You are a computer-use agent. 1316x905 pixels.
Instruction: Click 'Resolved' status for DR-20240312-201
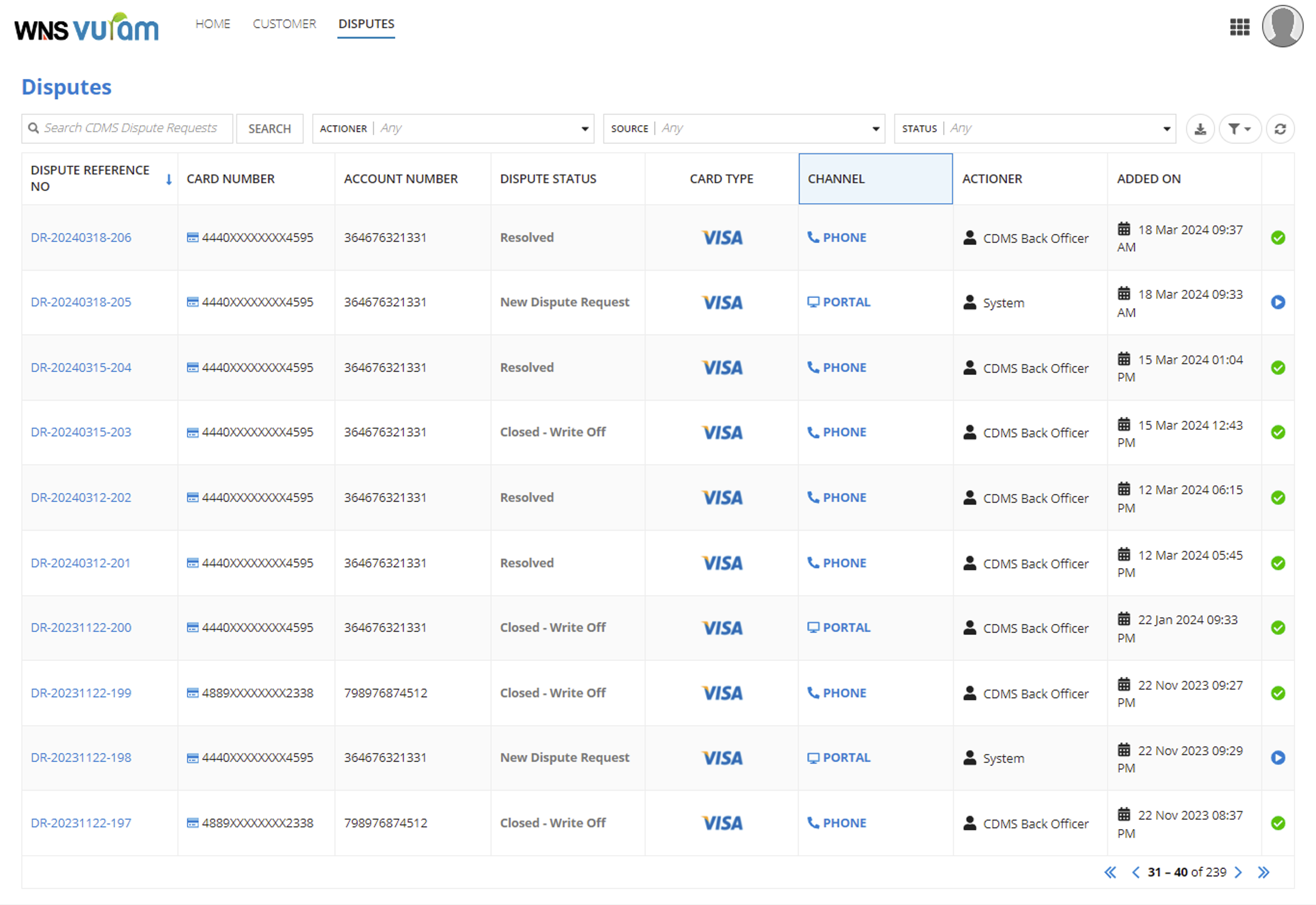point(526,563)
